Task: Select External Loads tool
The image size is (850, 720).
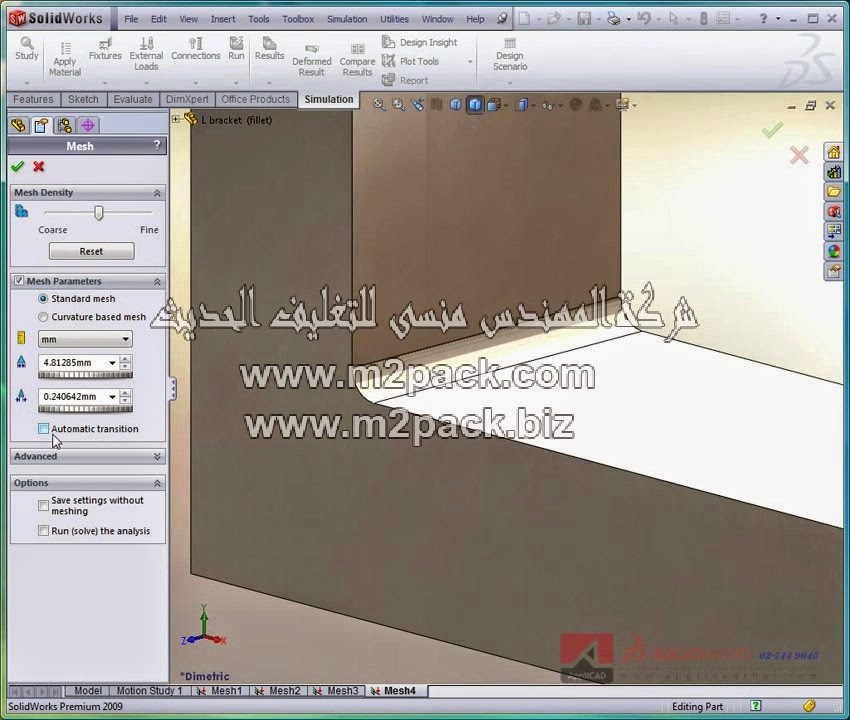Action: coord(146,54)
